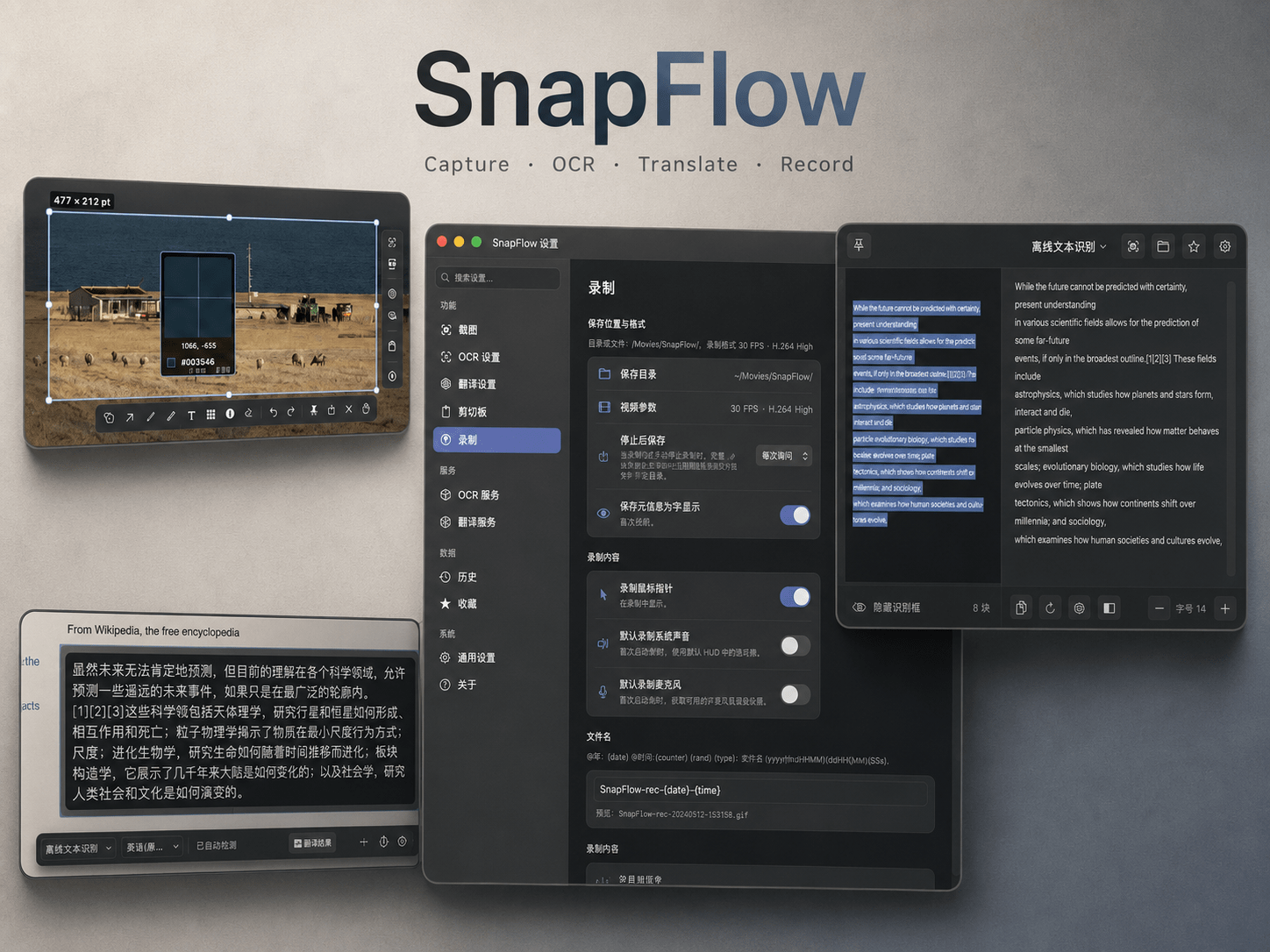
Task: Open 历史 in the settings sidebar
Action: 496,577
